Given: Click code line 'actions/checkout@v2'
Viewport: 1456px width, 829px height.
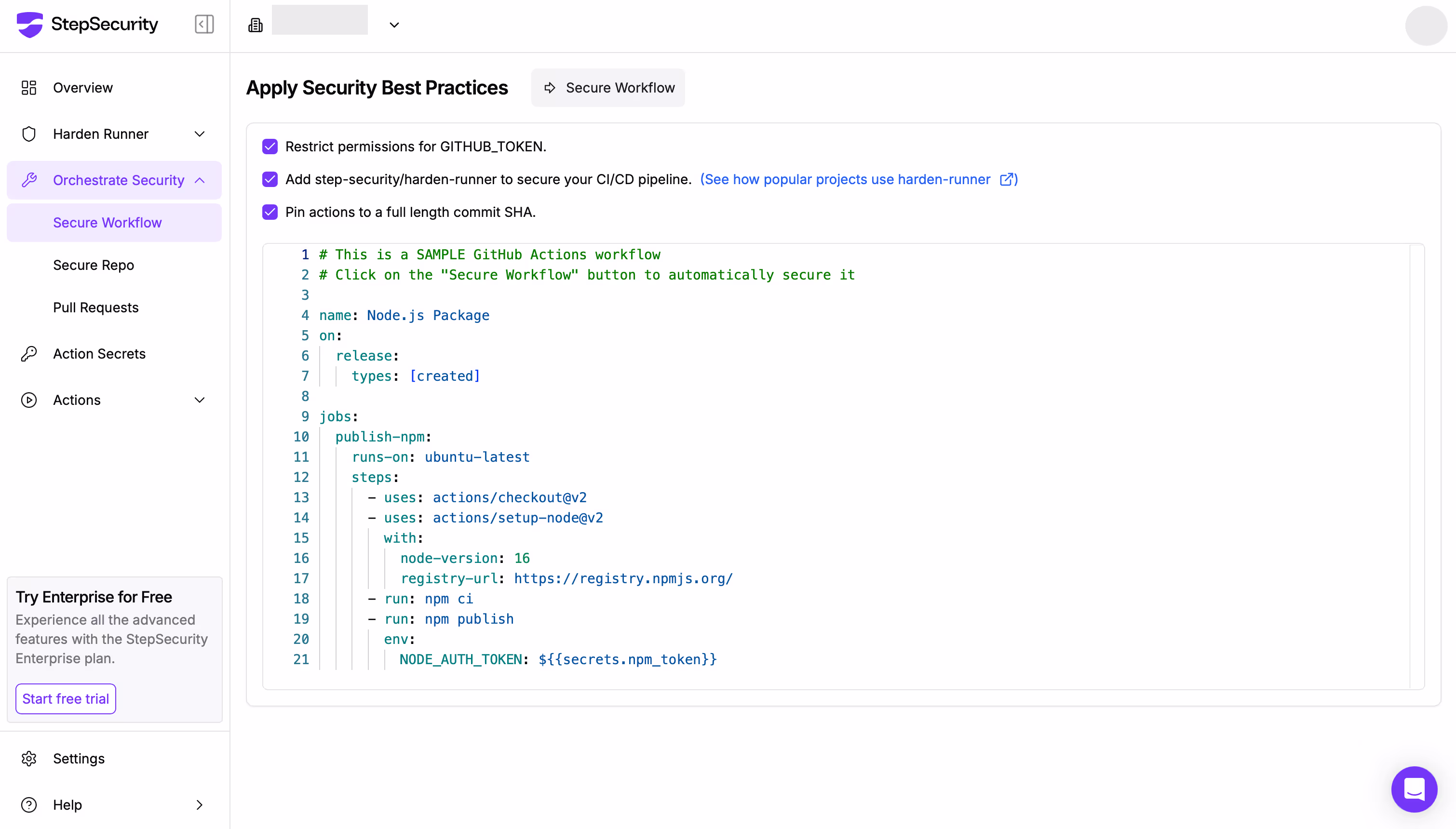Looking at the screenshot, I should (x=510, y=497).
